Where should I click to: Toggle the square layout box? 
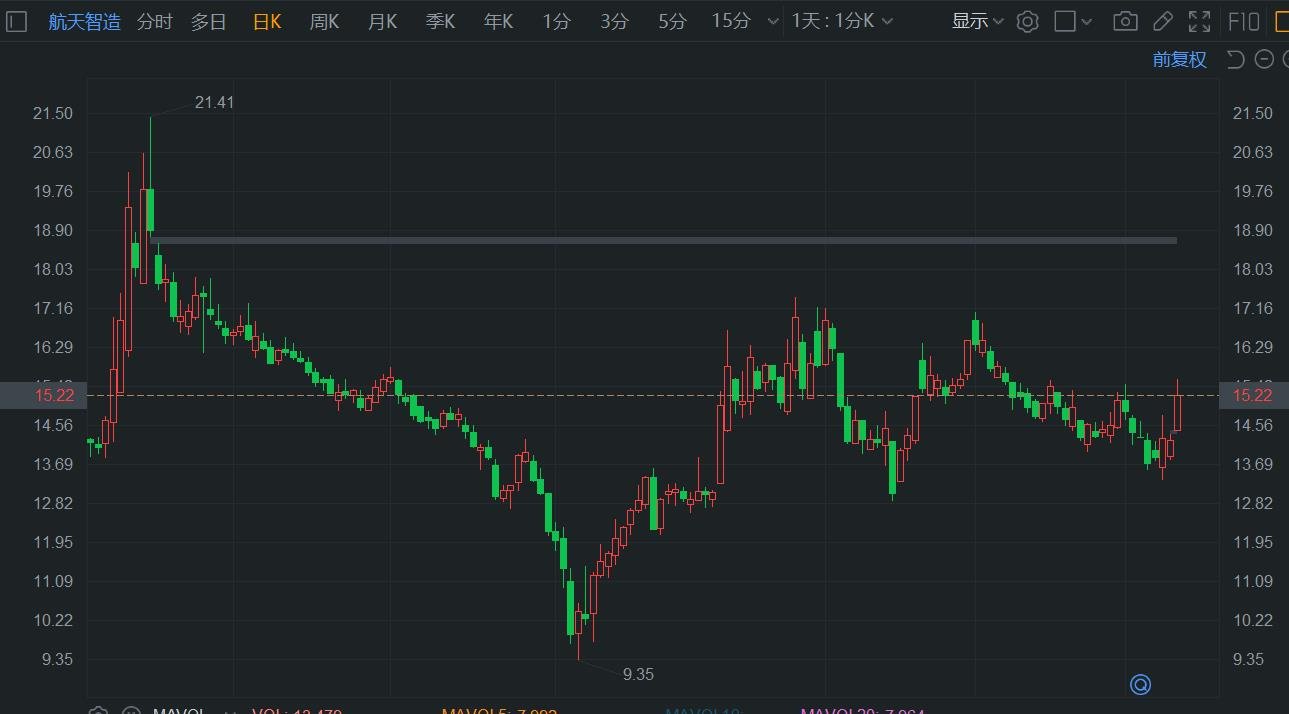pyautogui.click(x=1065, y=21)
